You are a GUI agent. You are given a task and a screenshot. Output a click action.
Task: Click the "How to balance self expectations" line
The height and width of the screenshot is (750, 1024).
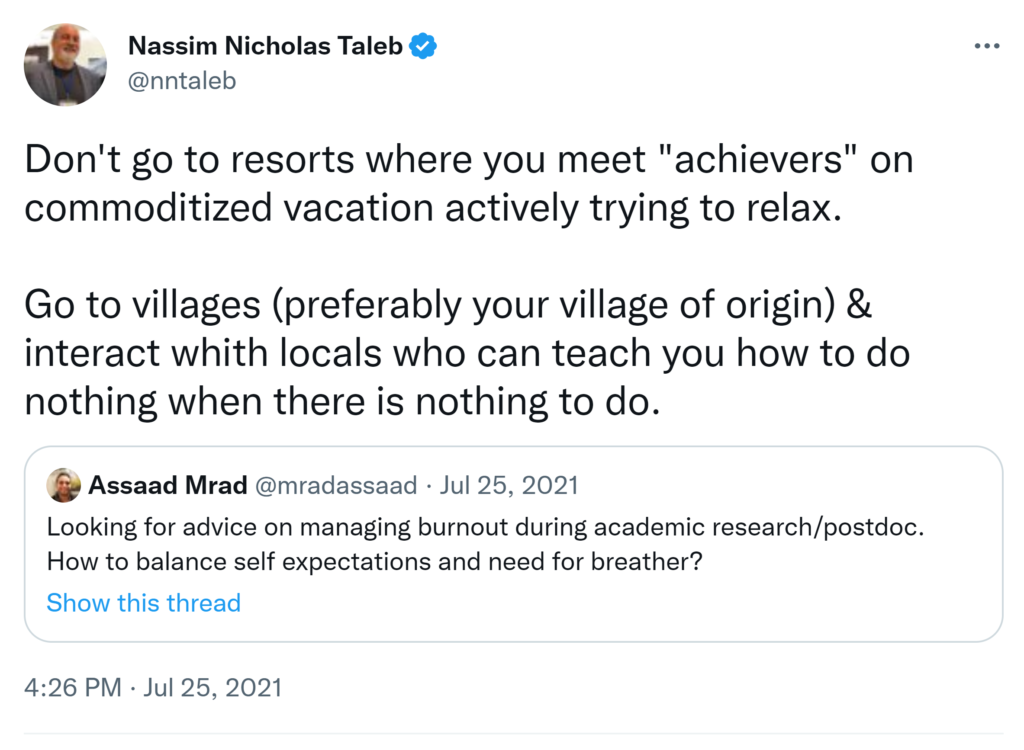(374, 562)
